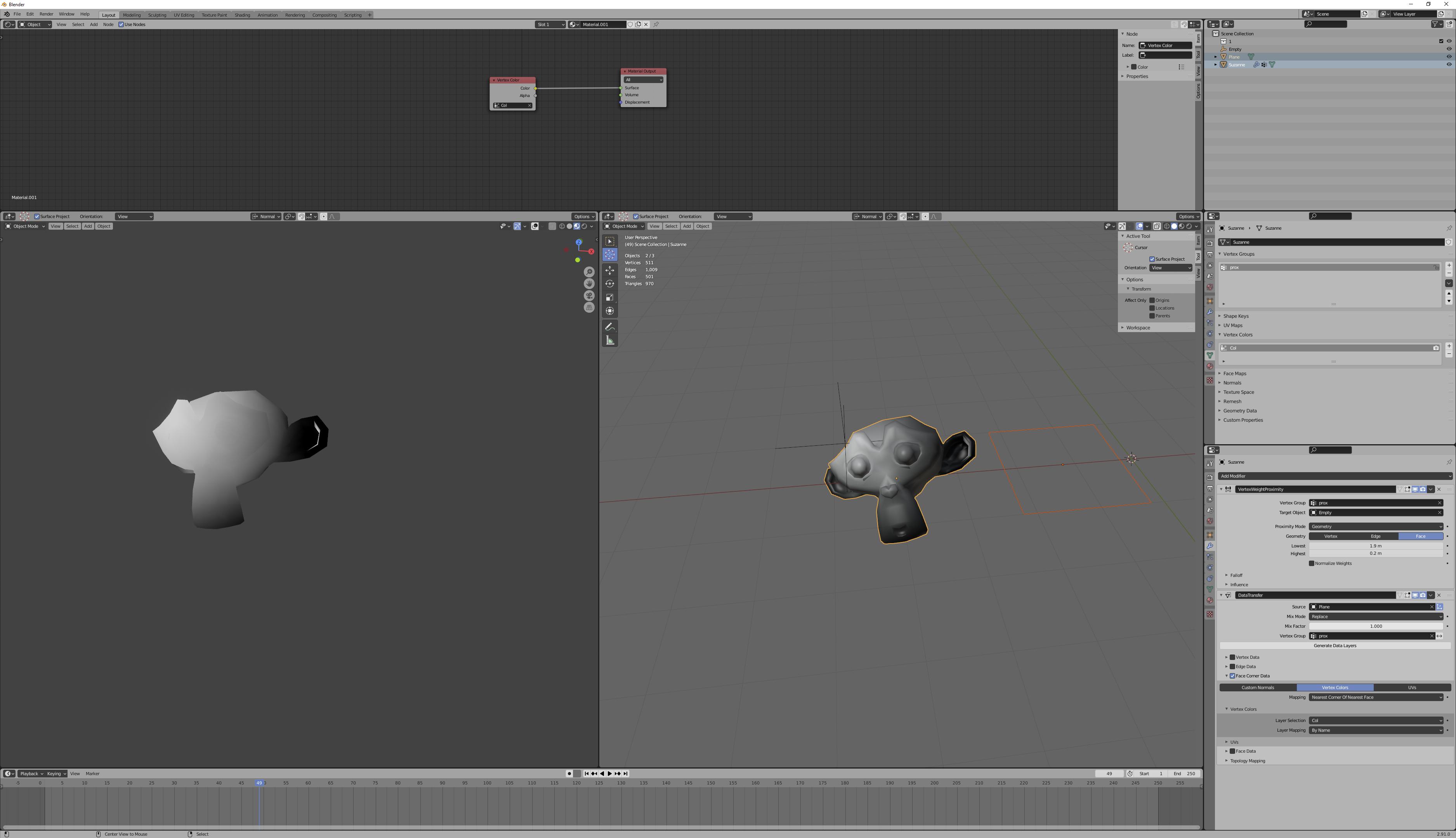Viewport: 1456px width, 838px height.
Task: Select the Rotate tool in right viewport
Action: point(610,283)
